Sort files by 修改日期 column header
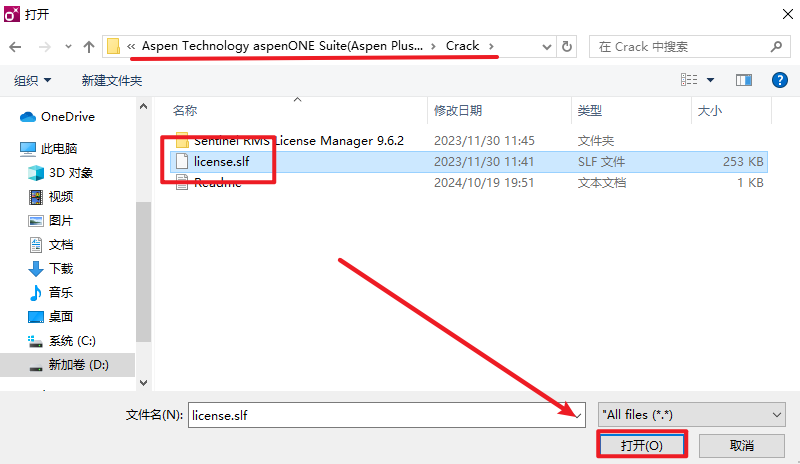Image resolution: width=800 pixels, height=464 pixels. pyautogui.click(x=458, y=110)
